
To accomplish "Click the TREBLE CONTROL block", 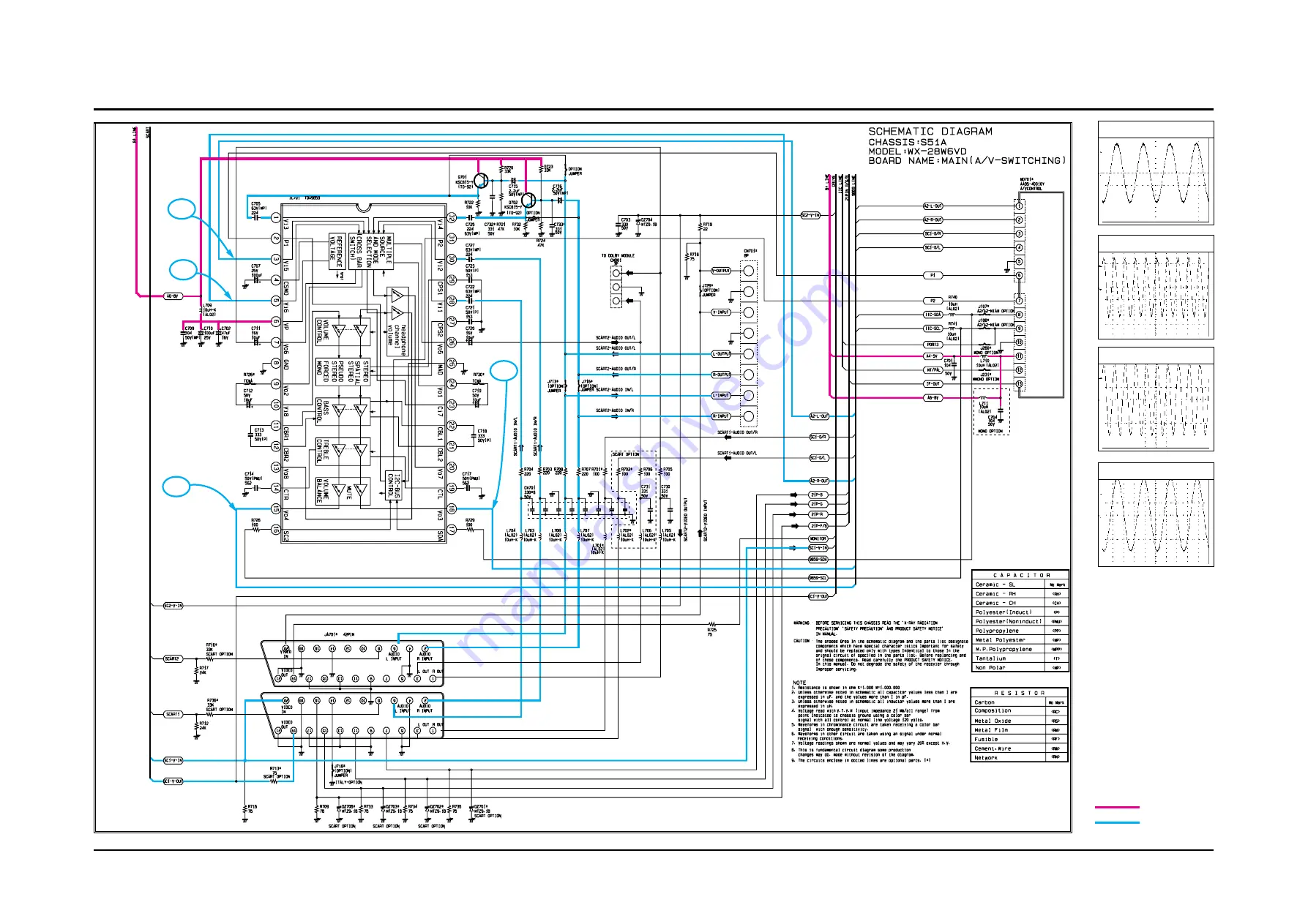I will click(343, 451).
